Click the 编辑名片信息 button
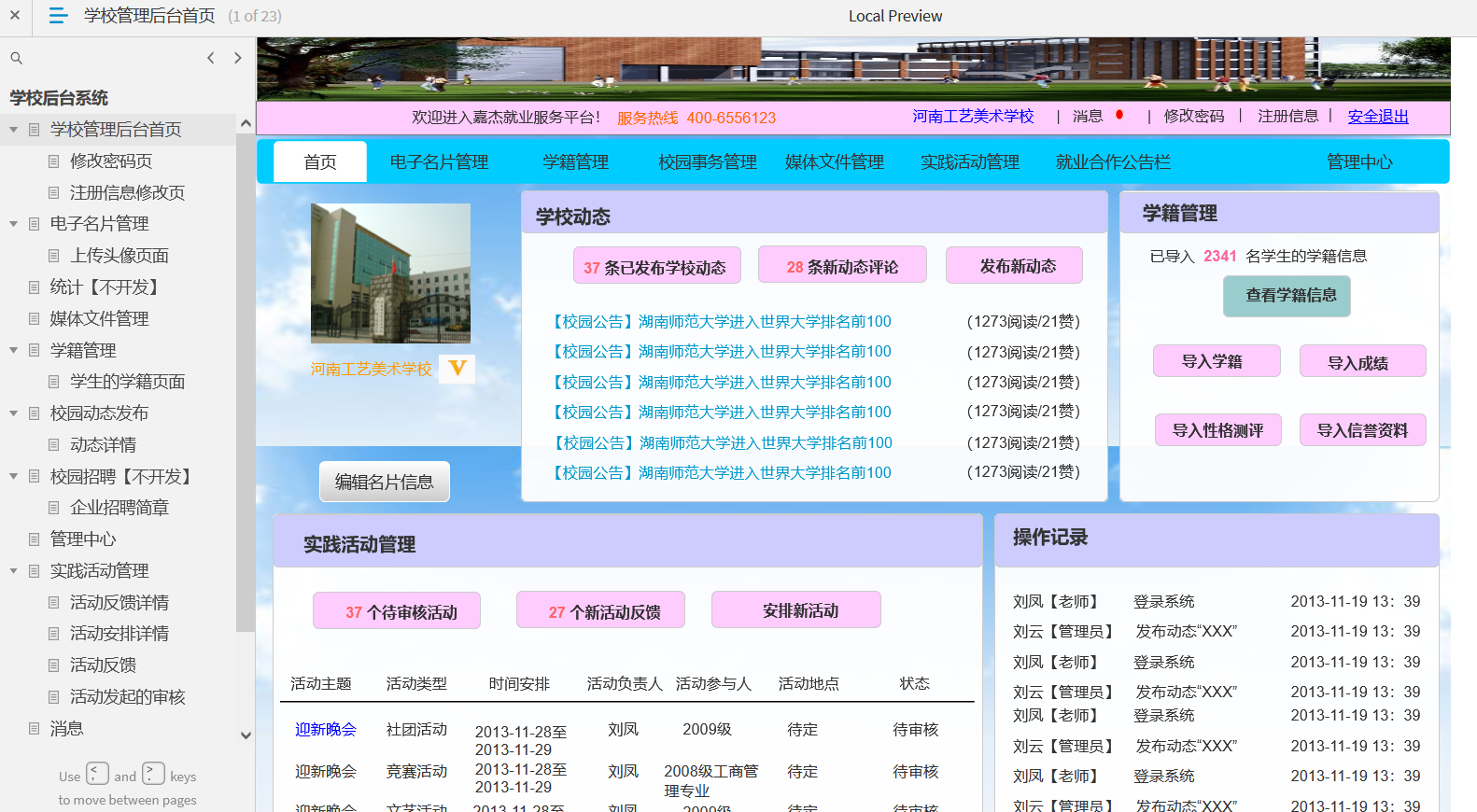 point(385,482)
